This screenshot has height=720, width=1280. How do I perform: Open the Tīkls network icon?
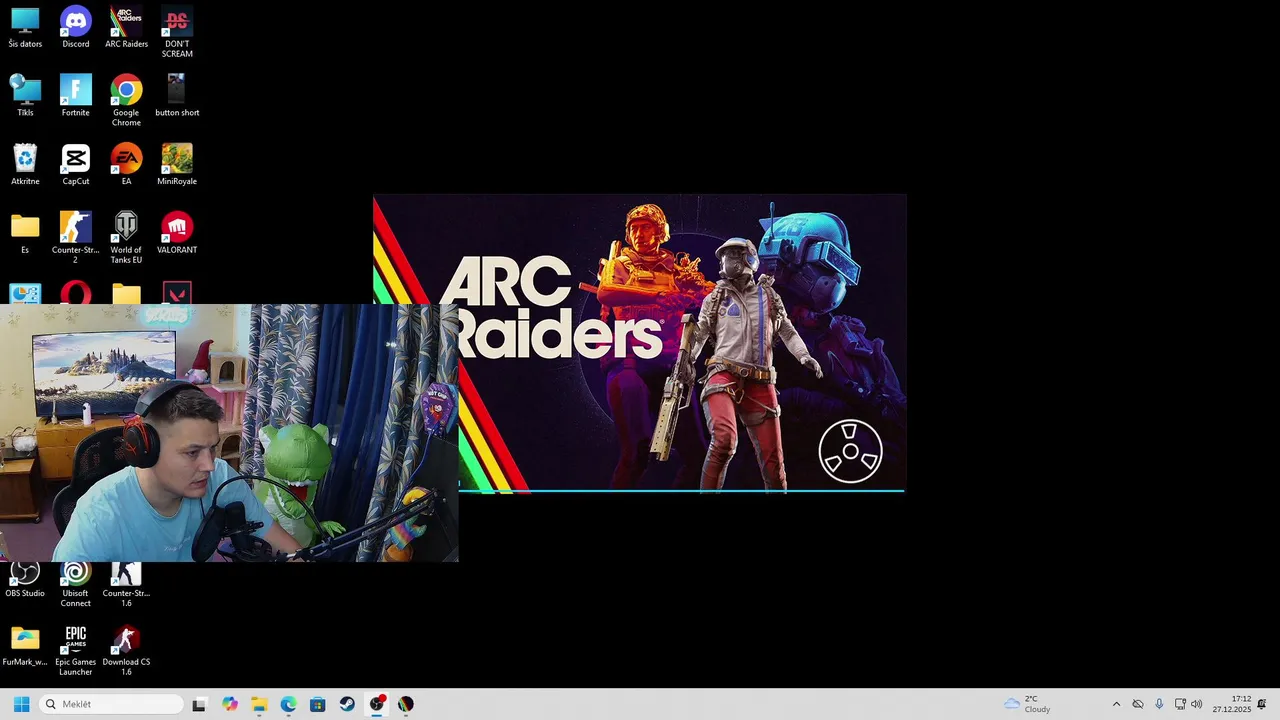pyautogui.click(x=25, y=96)
